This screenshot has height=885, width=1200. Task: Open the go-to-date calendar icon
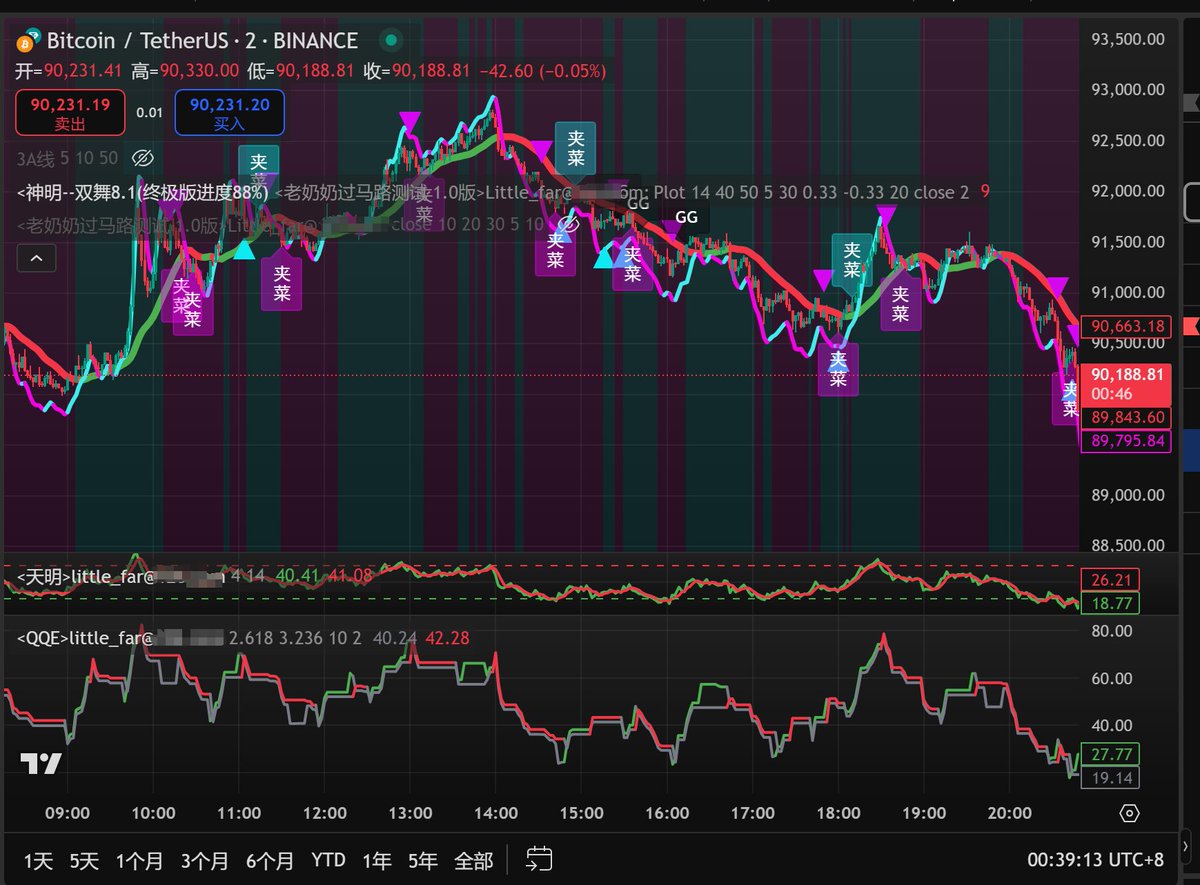tap(540, 859)
